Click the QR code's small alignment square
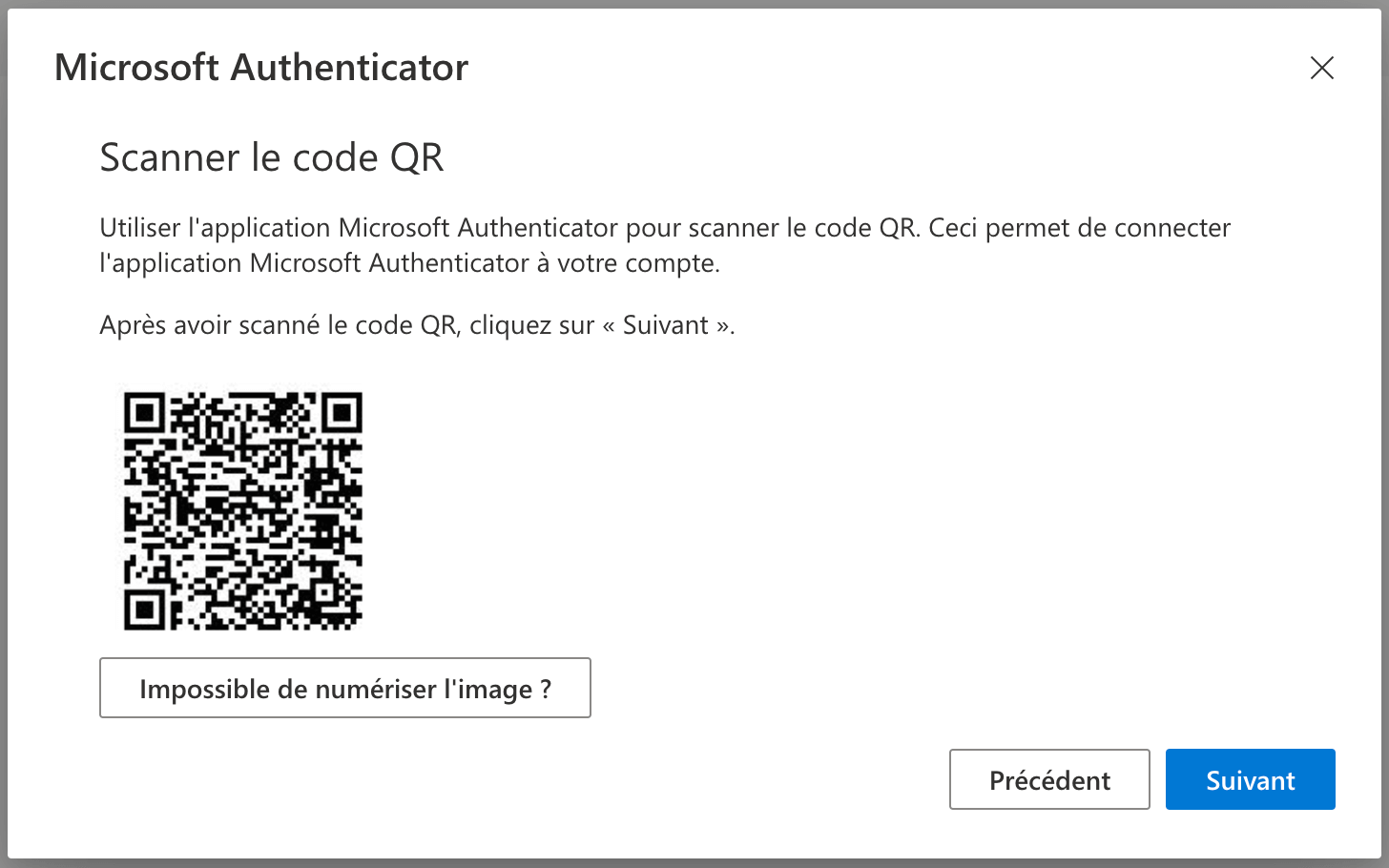Viewport: 1389px width, 868px height. click(x=323, y=591)
